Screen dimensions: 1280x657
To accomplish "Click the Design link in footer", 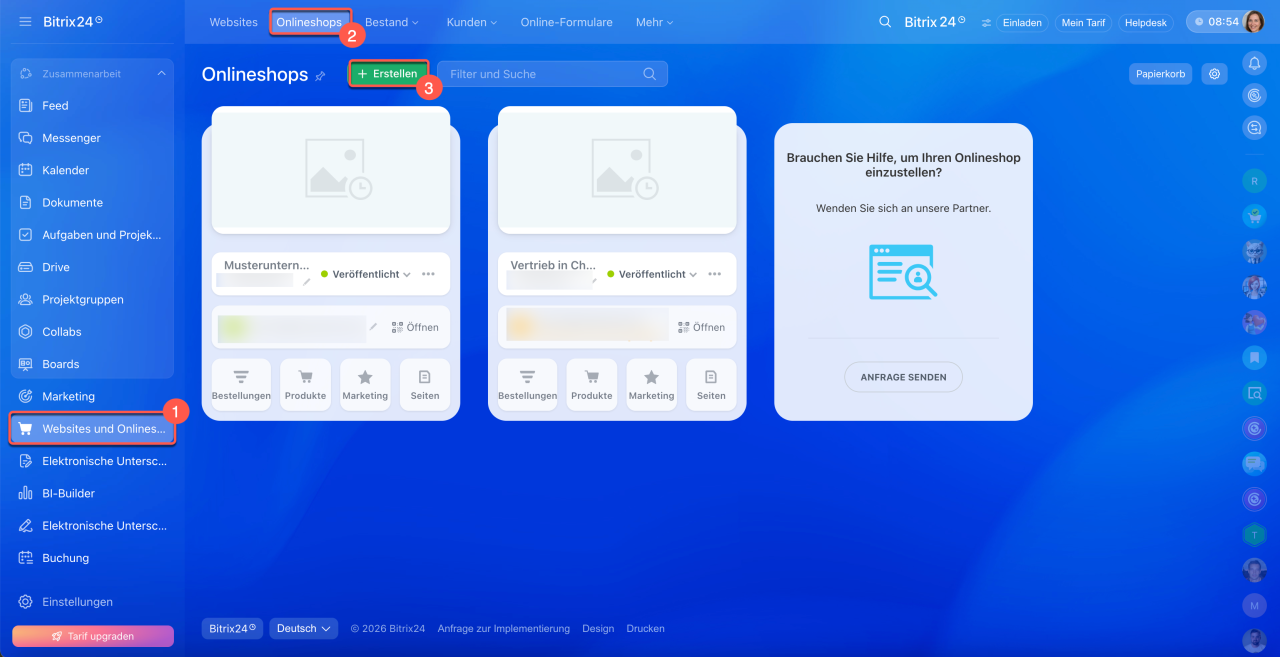I will (x=598, y=629).
